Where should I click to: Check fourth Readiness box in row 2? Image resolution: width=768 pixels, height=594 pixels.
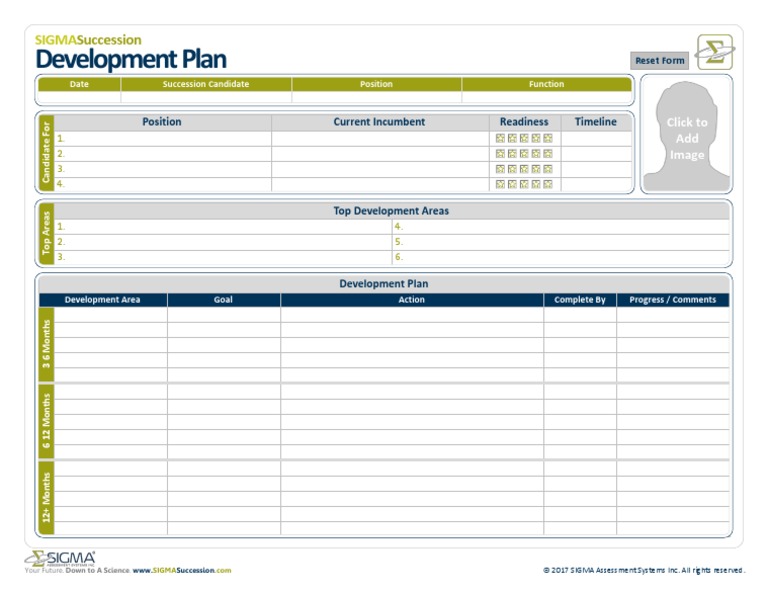click(x=536, y=154)
